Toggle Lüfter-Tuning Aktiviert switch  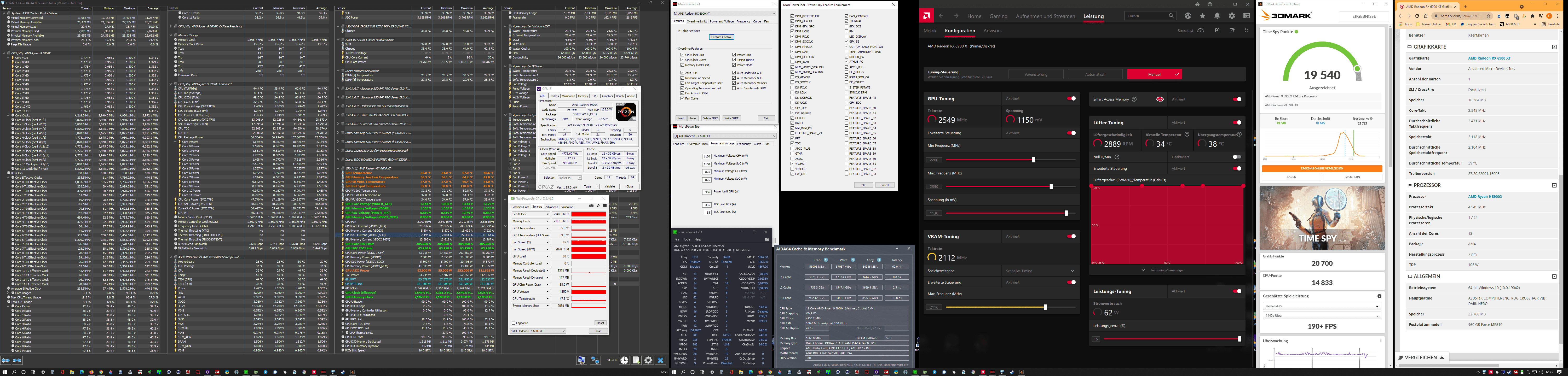point(1237,122)
